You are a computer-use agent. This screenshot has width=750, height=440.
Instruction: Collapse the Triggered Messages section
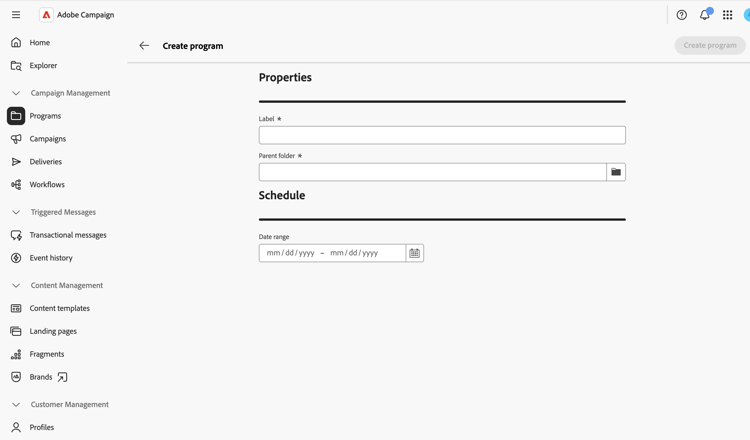tap(16, 212)
